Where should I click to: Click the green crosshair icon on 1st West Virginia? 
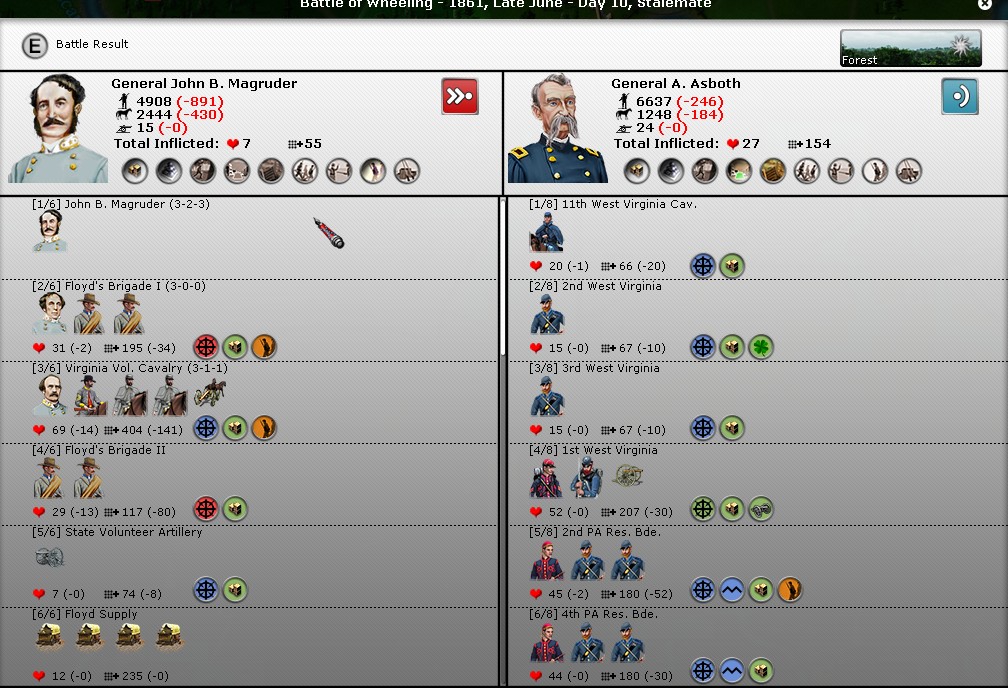click(703, 509)
